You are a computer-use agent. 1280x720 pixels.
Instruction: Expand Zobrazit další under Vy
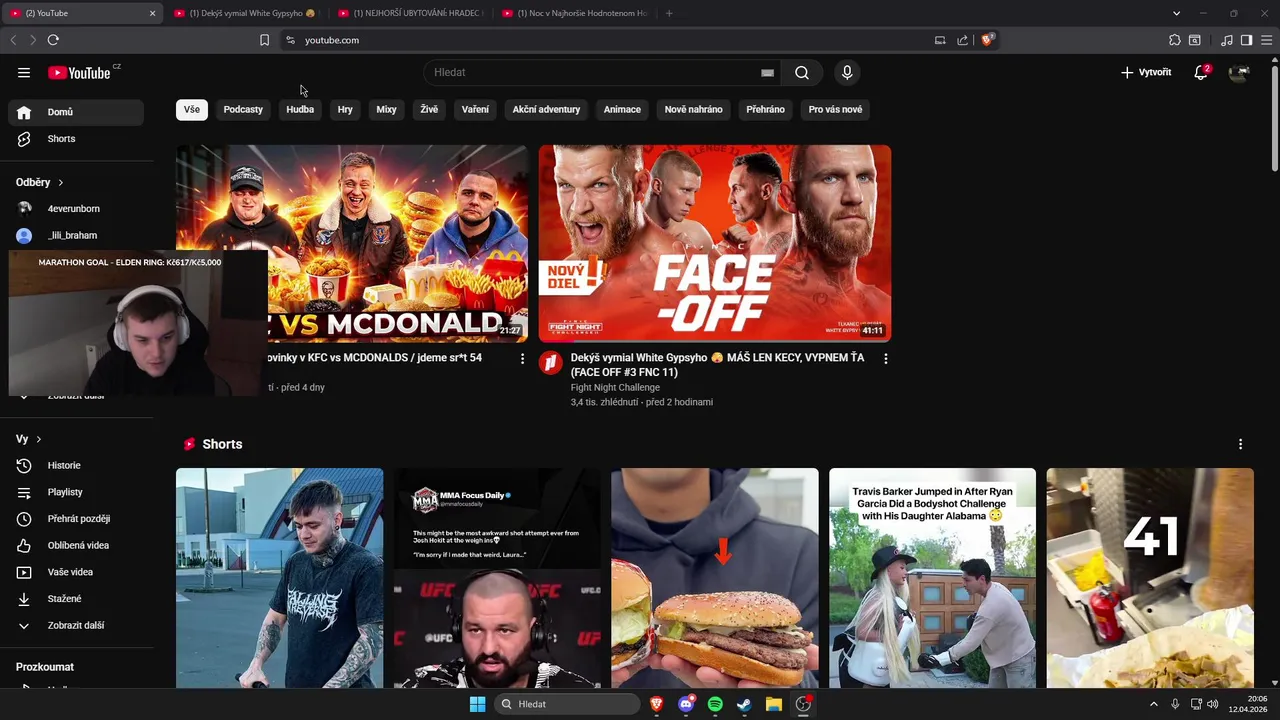coord(76,625)
